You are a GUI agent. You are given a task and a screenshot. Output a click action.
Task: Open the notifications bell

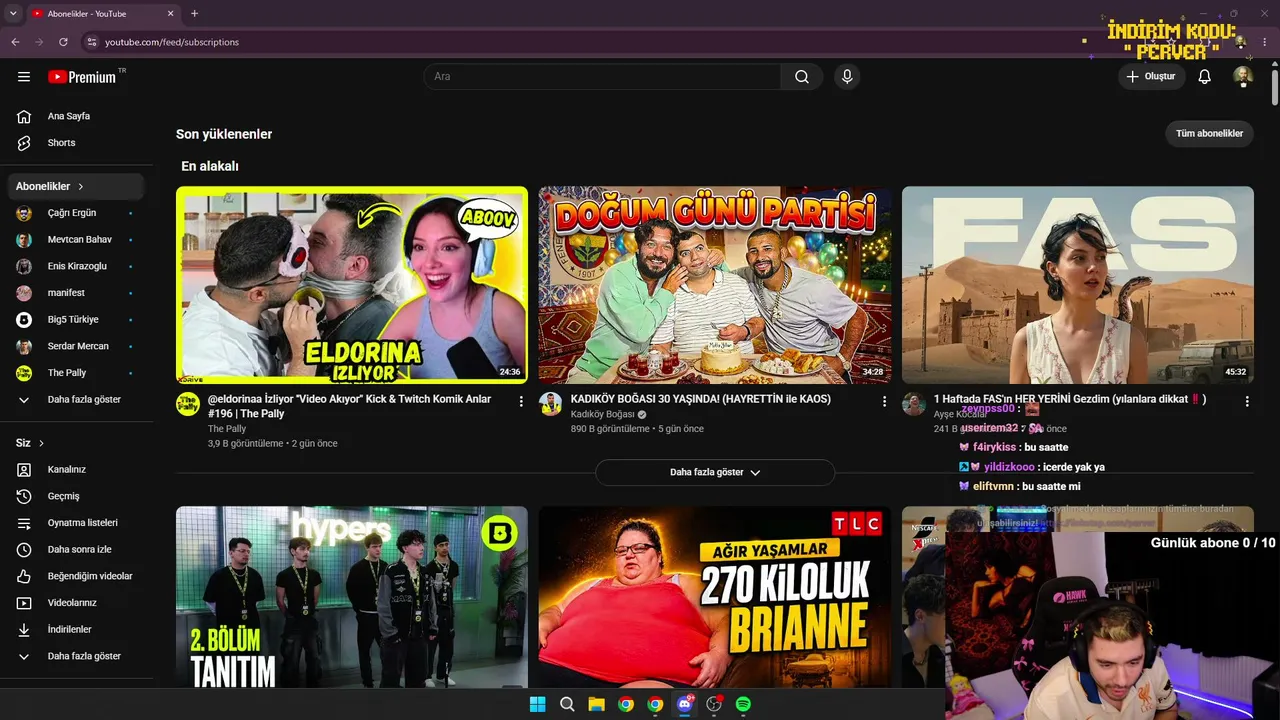tap(1205, 77)
